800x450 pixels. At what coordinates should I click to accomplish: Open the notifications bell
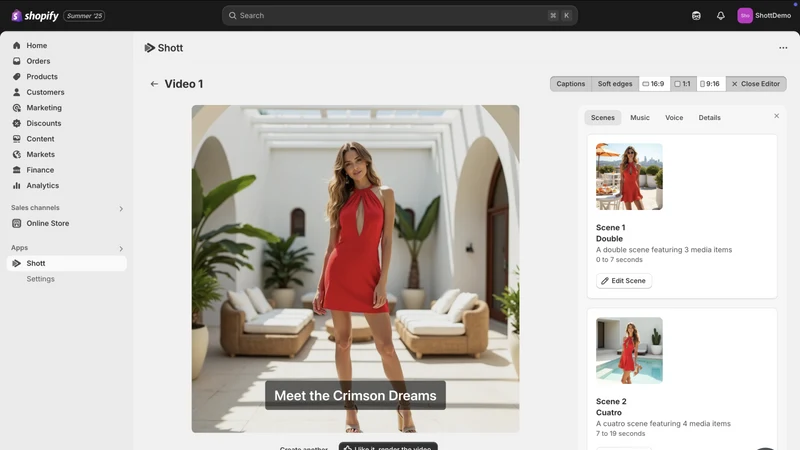click(x=720, y=16)
